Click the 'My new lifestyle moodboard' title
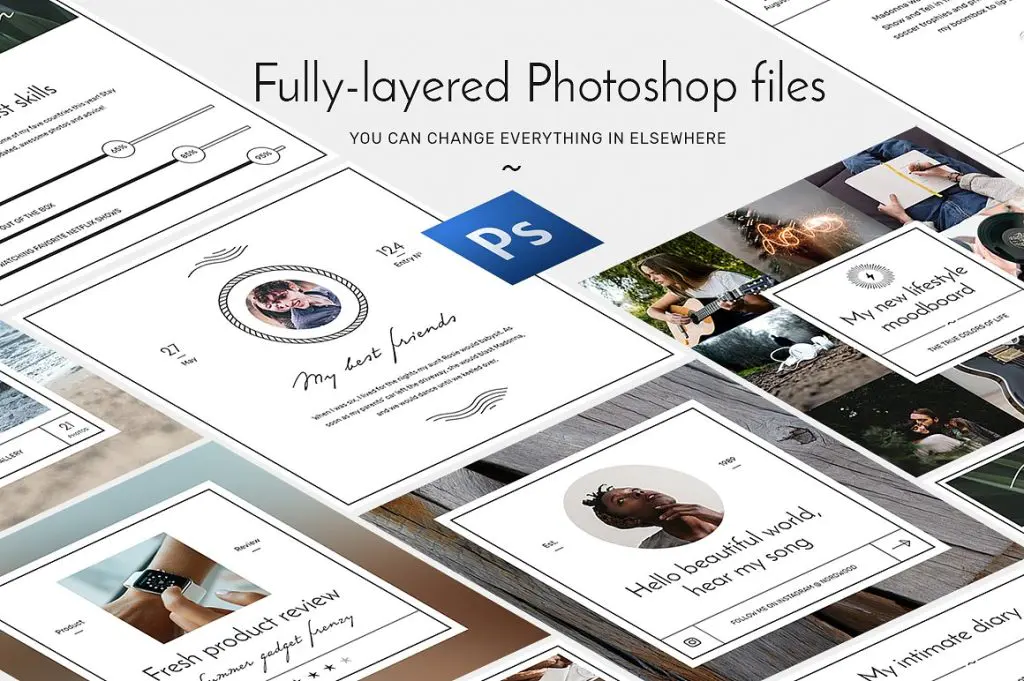Viewport: 1024px width, 681px height. [x=909, y=300]
